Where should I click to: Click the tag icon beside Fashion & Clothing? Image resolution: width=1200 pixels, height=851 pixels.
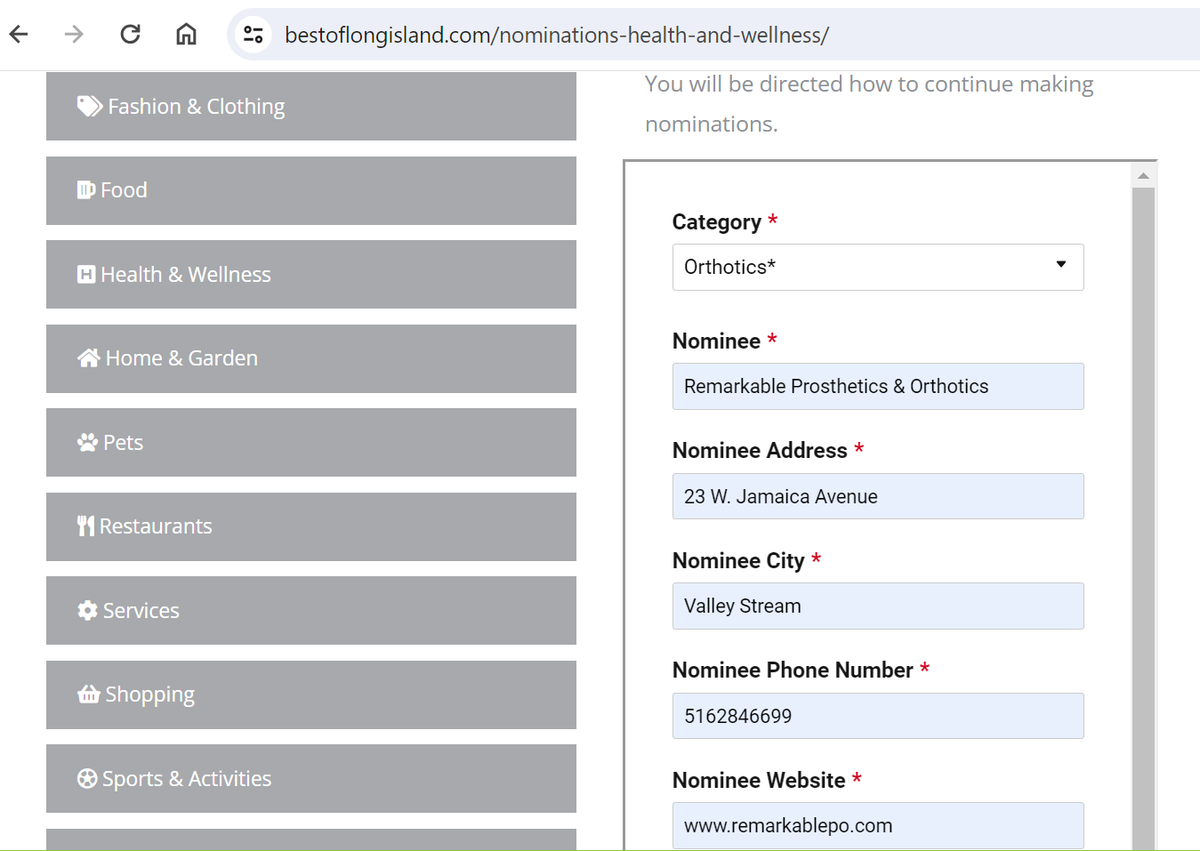point(89,106)
